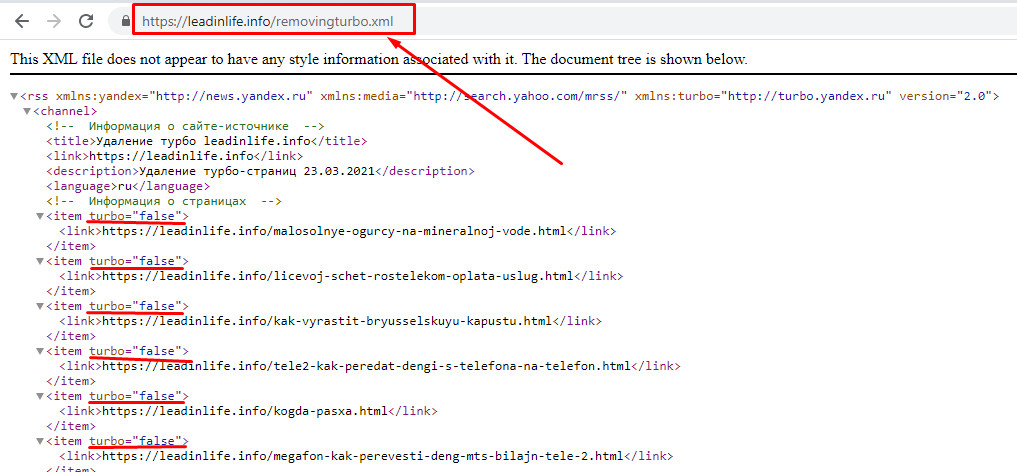Collapse the item with the megafon-kak-perevesti link
The width and height of the screenshot is (1017, 472).
click(x=40, y=441)
